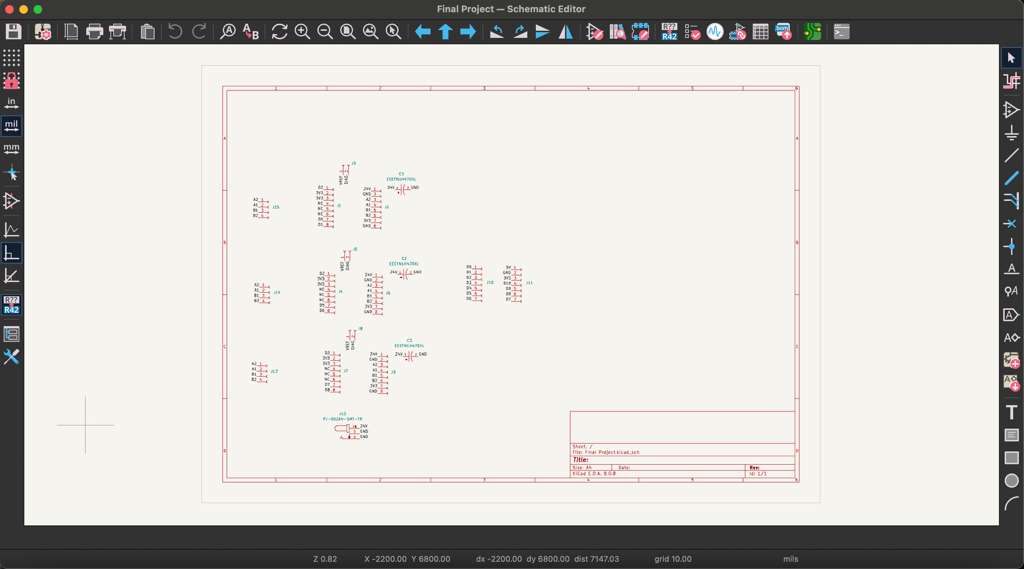The image size is (1024, 569).
Task: Mirror selection horizontally
Action: coord(566,31)
